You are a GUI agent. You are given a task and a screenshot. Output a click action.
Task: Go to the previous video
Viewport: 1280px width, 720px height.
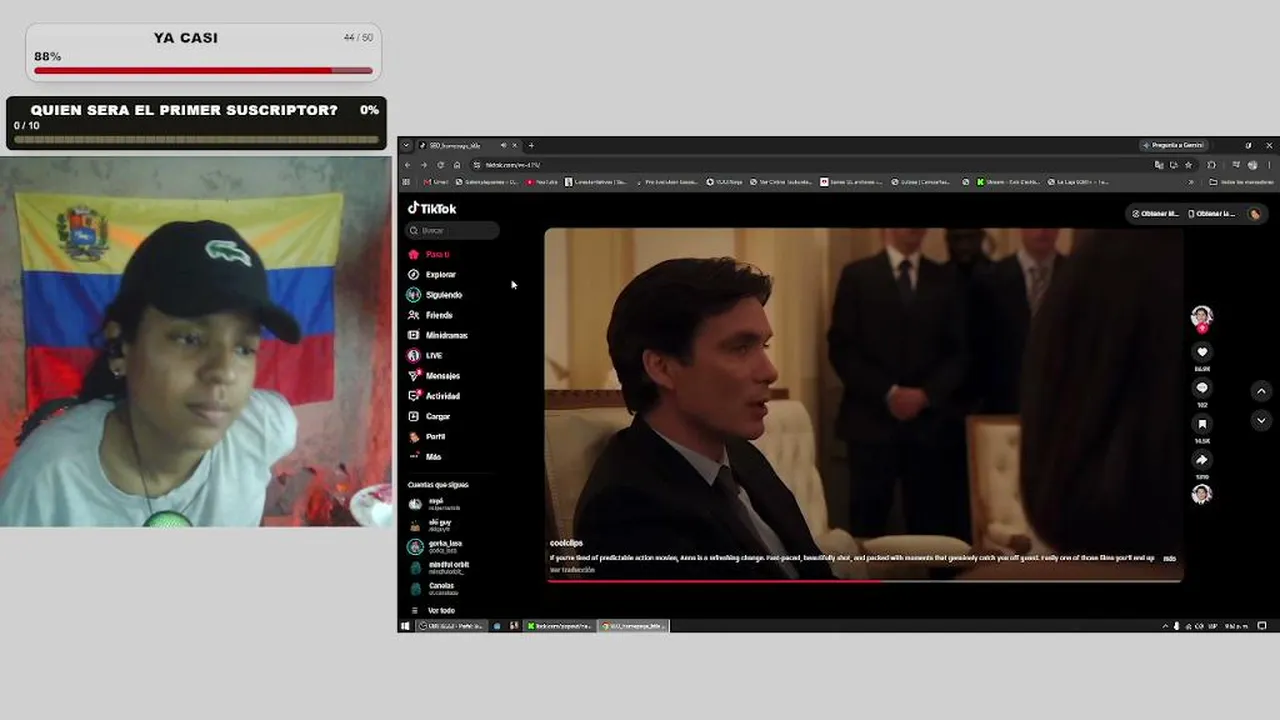1261,391
